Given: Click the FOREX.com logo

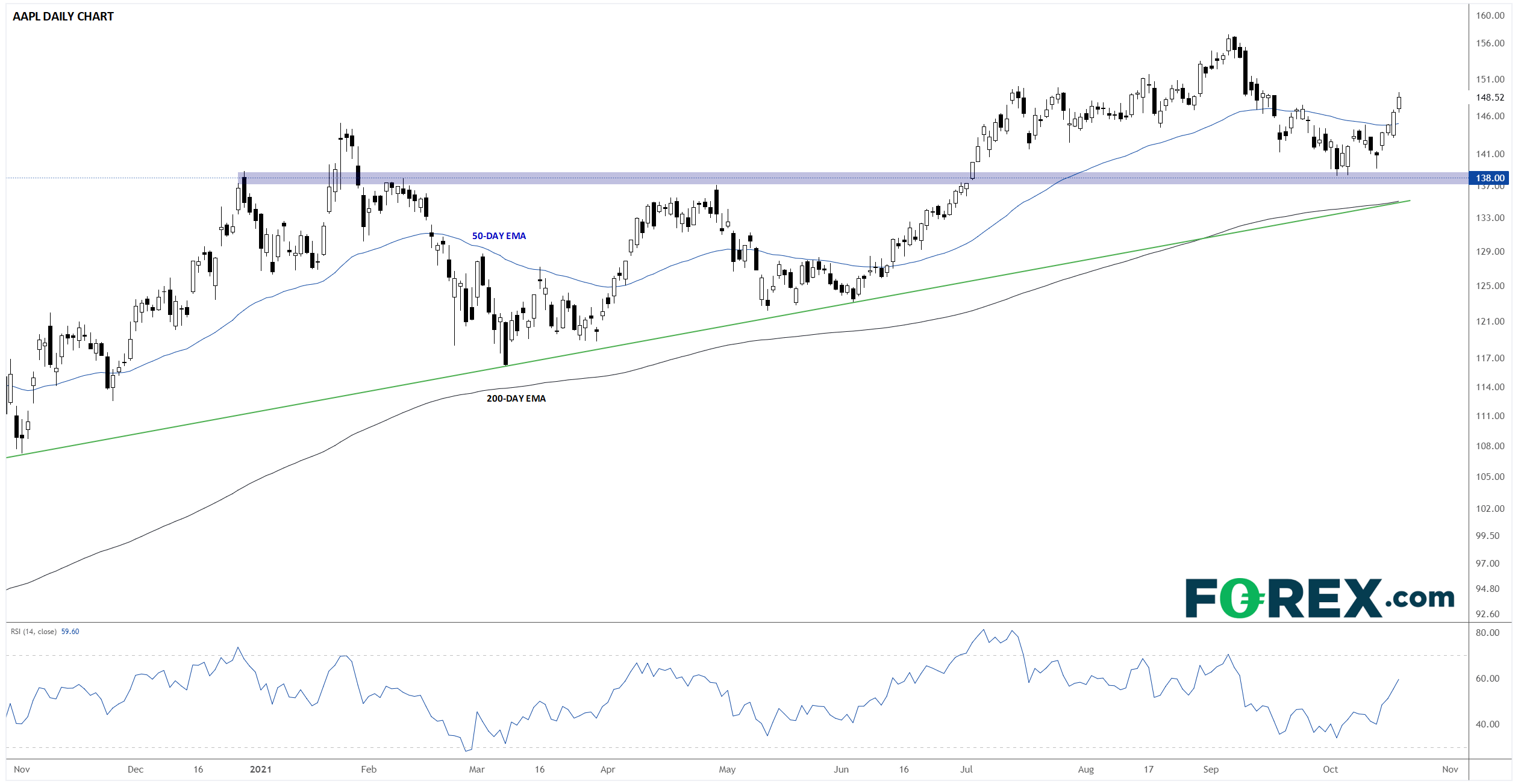Looking at the screenshot, I should tap(1319, 597).
